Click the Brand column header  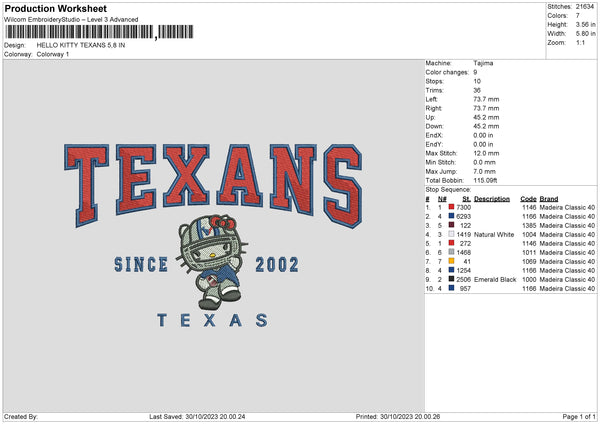coord(549,199)
